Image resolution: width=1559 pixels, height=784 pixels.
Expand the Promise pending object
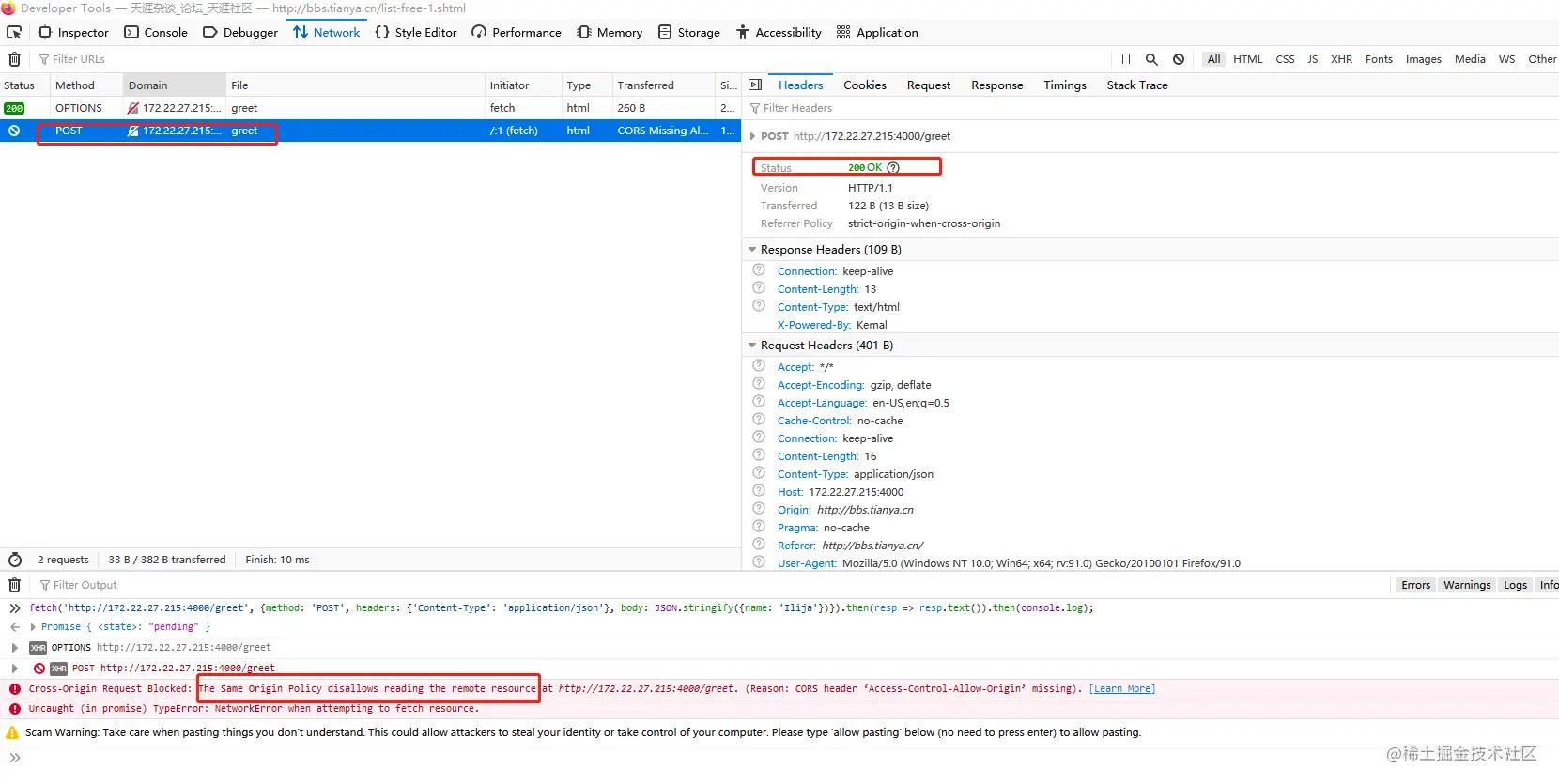pos(33,627)
